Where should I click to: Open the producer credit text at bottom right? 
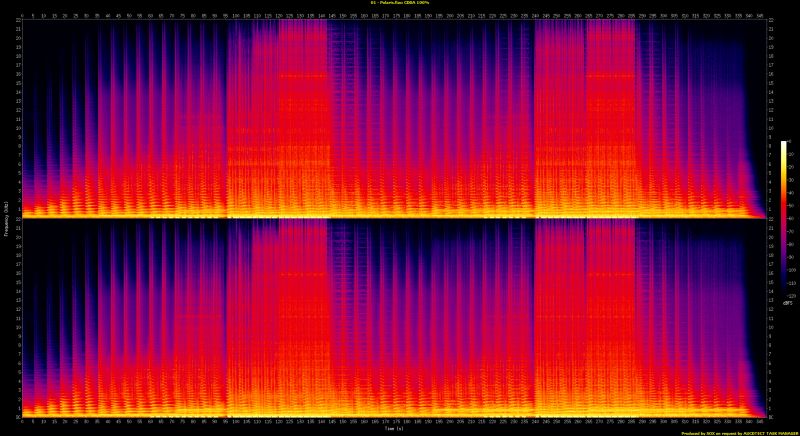[738, 433]
